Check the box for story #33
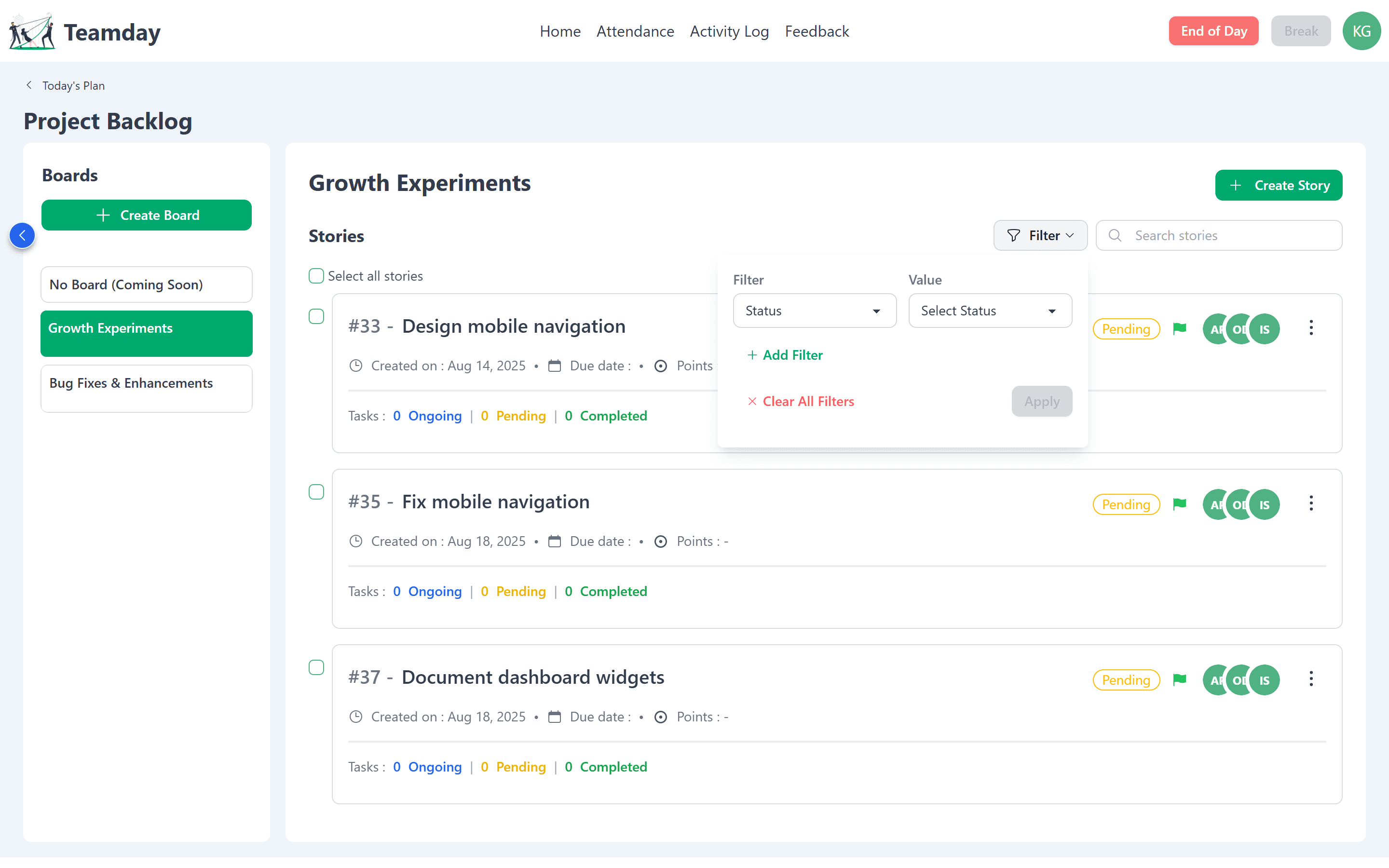Screen dimensions: 1389x868 316,316
